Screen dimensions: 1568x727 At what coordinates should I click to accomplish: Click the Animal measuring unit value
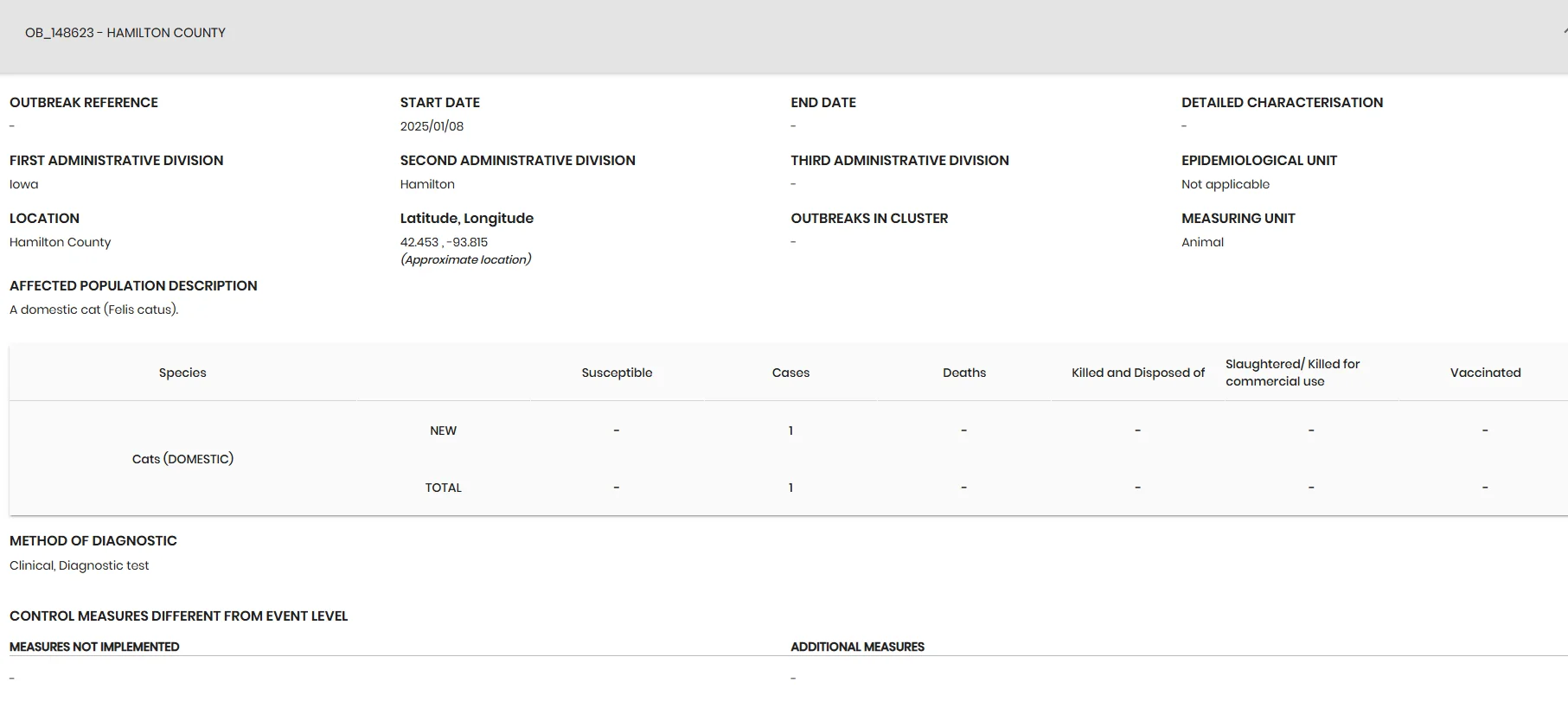1202,242
